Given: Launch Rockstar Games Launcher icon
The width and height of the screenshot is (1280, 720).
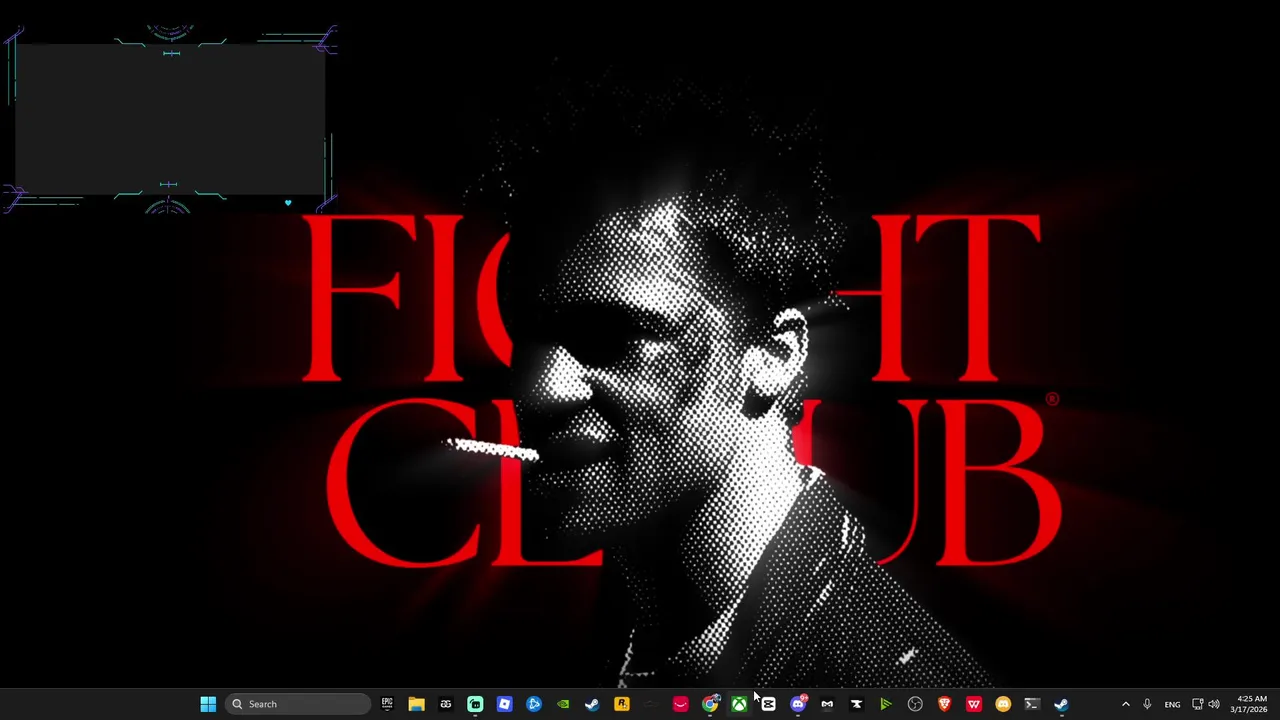Looking at the screenshot, I should tap(622, 704).
